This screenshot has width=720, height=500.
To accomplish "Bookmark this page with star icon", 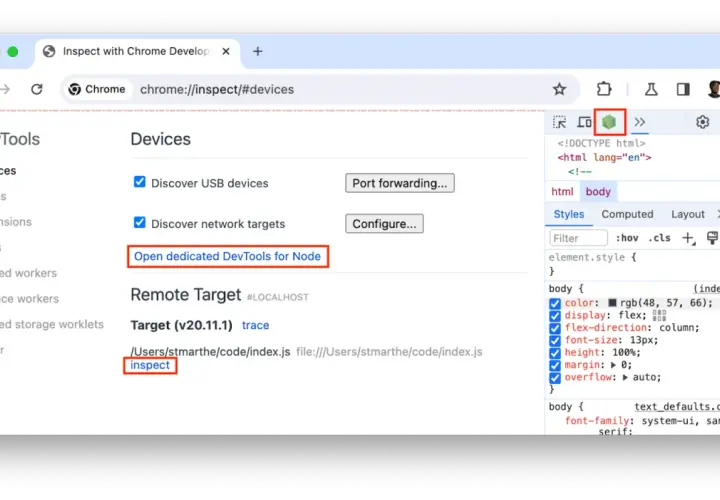I will click(559, 89).
